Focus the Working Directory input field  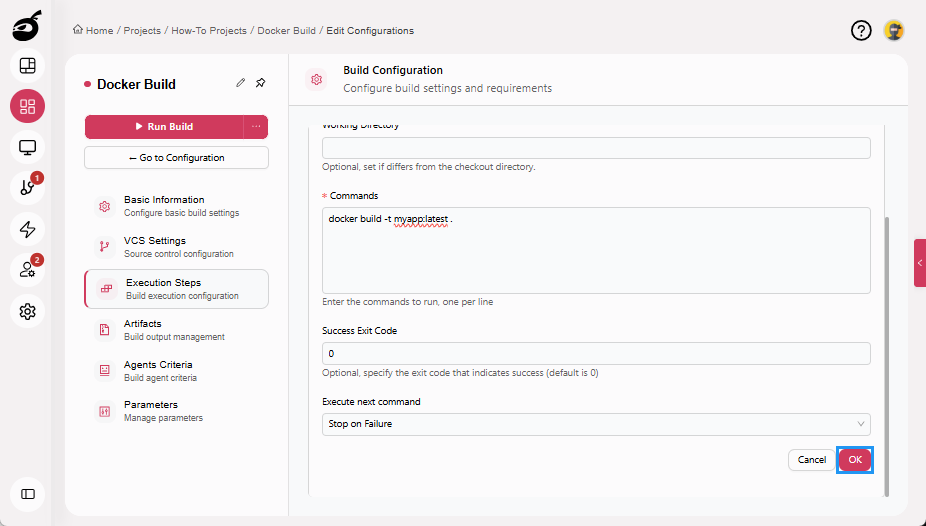(596, 148)
